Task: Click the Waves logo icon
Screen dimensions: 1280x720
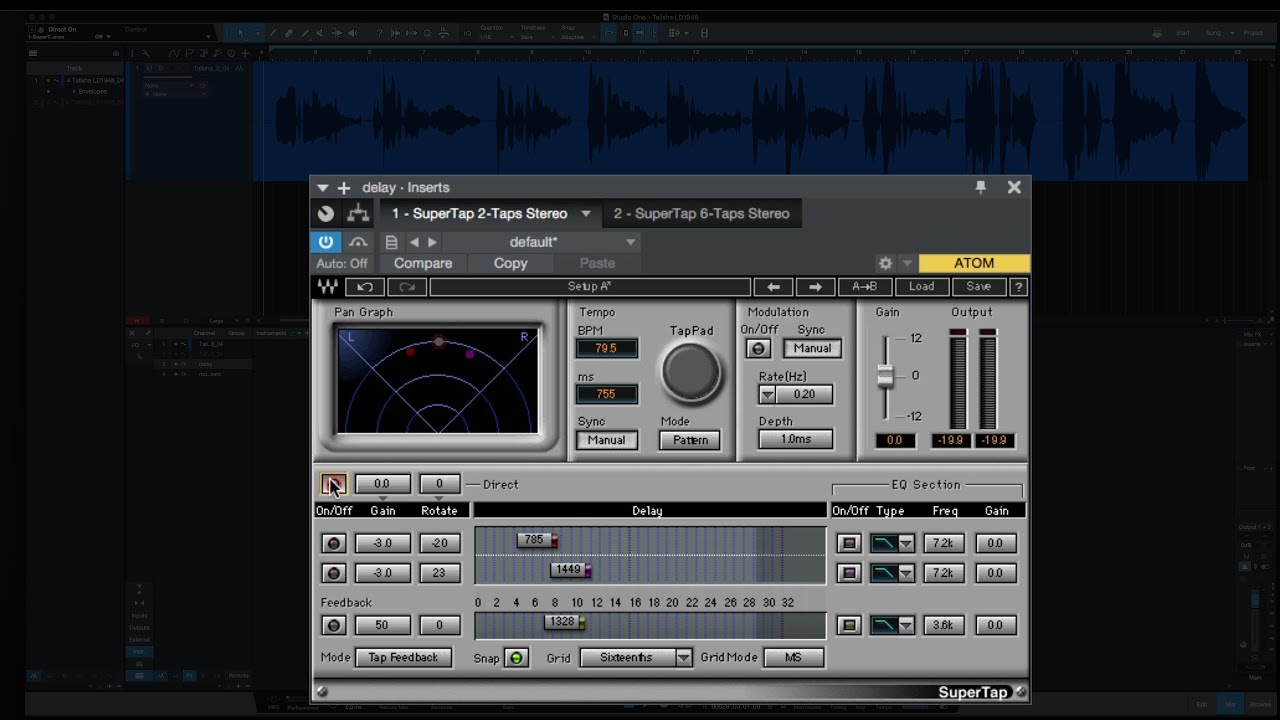Action: coord(328,287)
